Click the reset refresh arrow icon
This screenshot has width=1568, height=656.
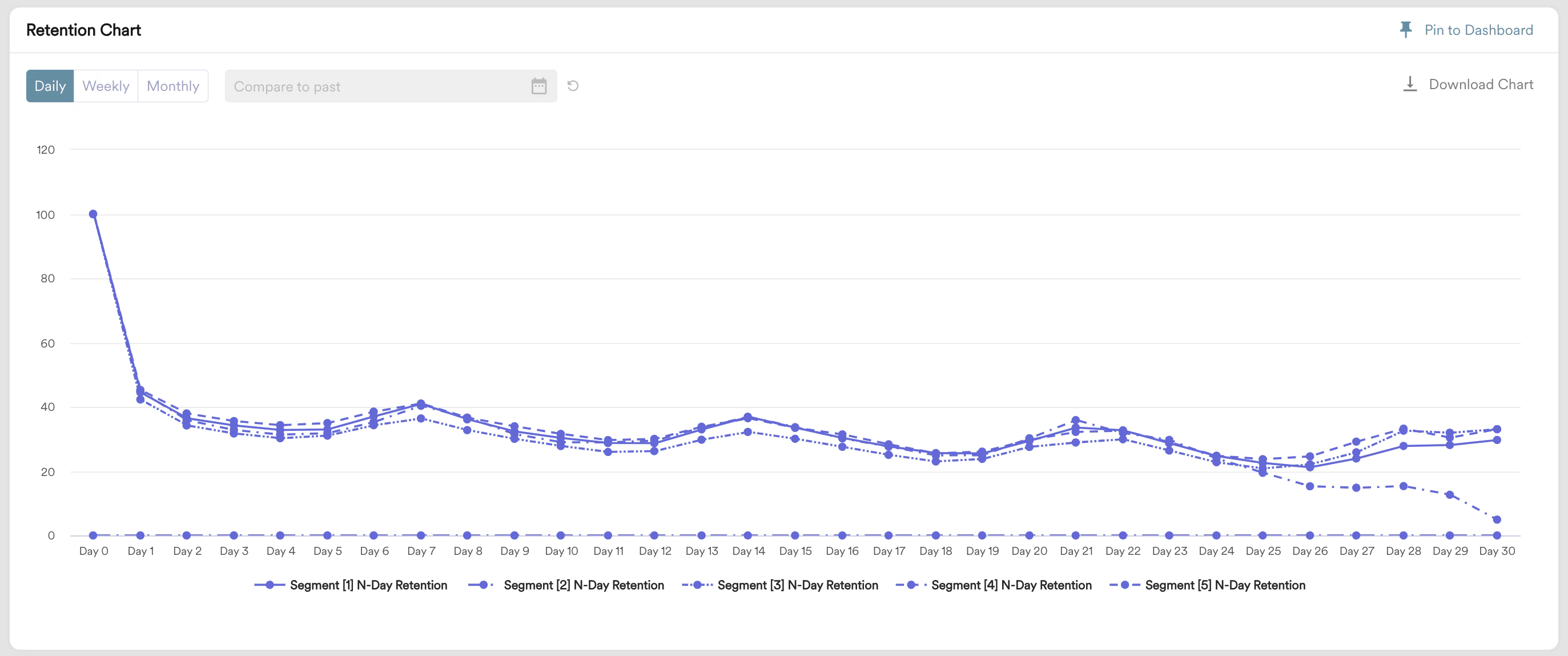coord(573,86)
